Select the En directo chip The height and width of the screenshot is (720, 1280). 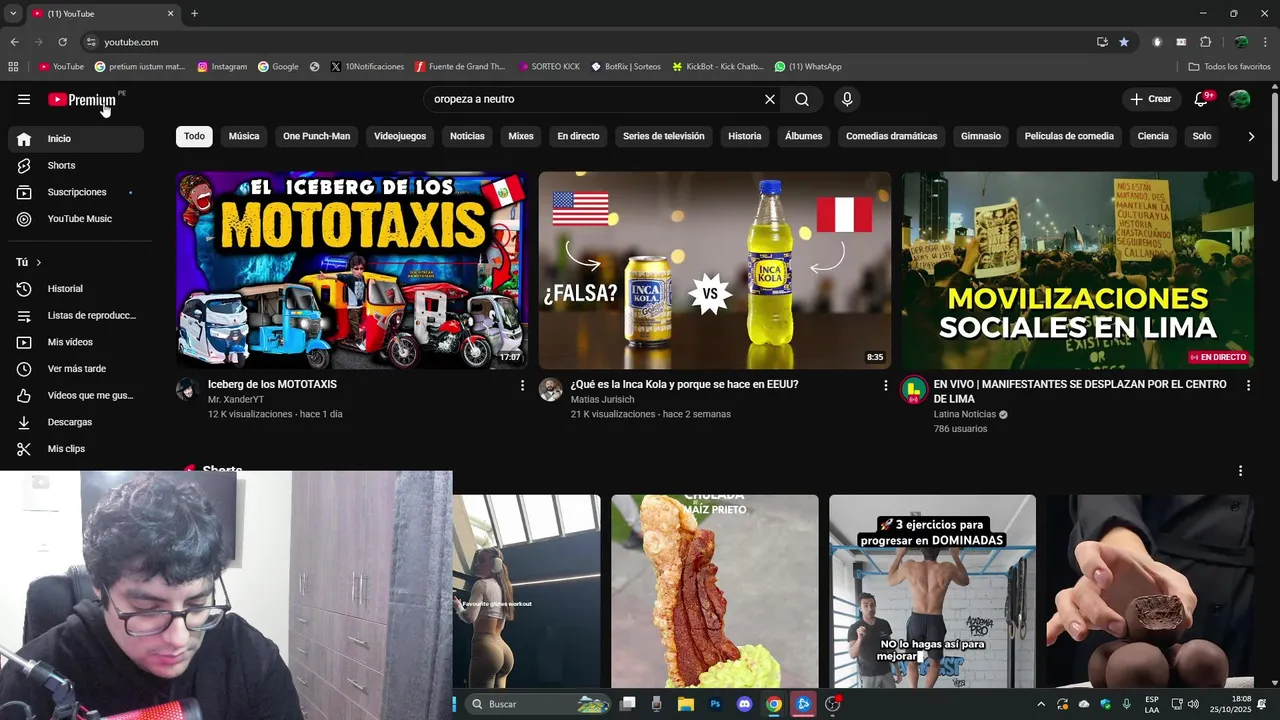coord(578,136)
